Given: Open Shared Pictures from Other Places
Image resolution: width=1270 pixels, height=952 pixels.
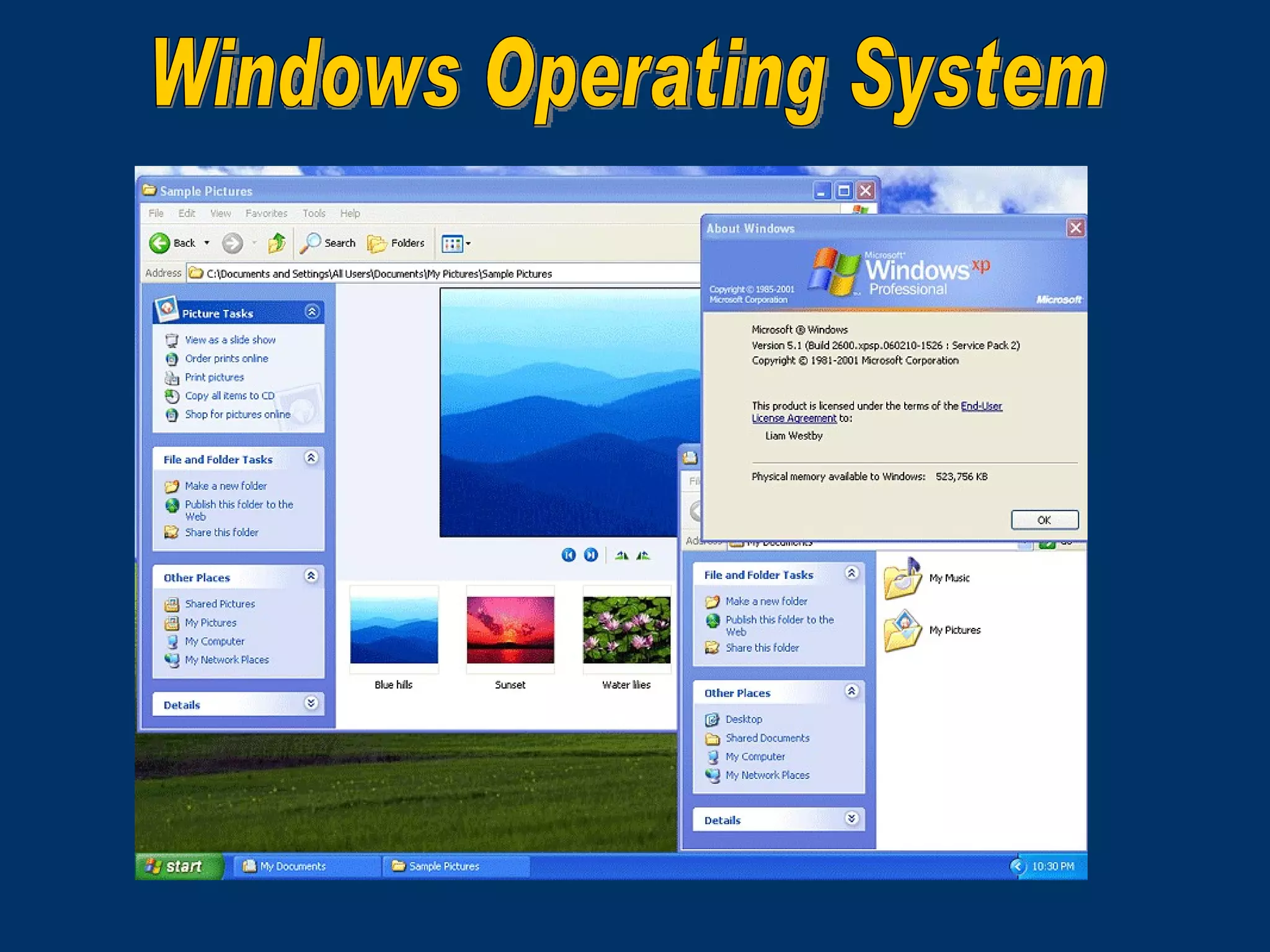Looking at the screenshot, I should coord(220,604).
